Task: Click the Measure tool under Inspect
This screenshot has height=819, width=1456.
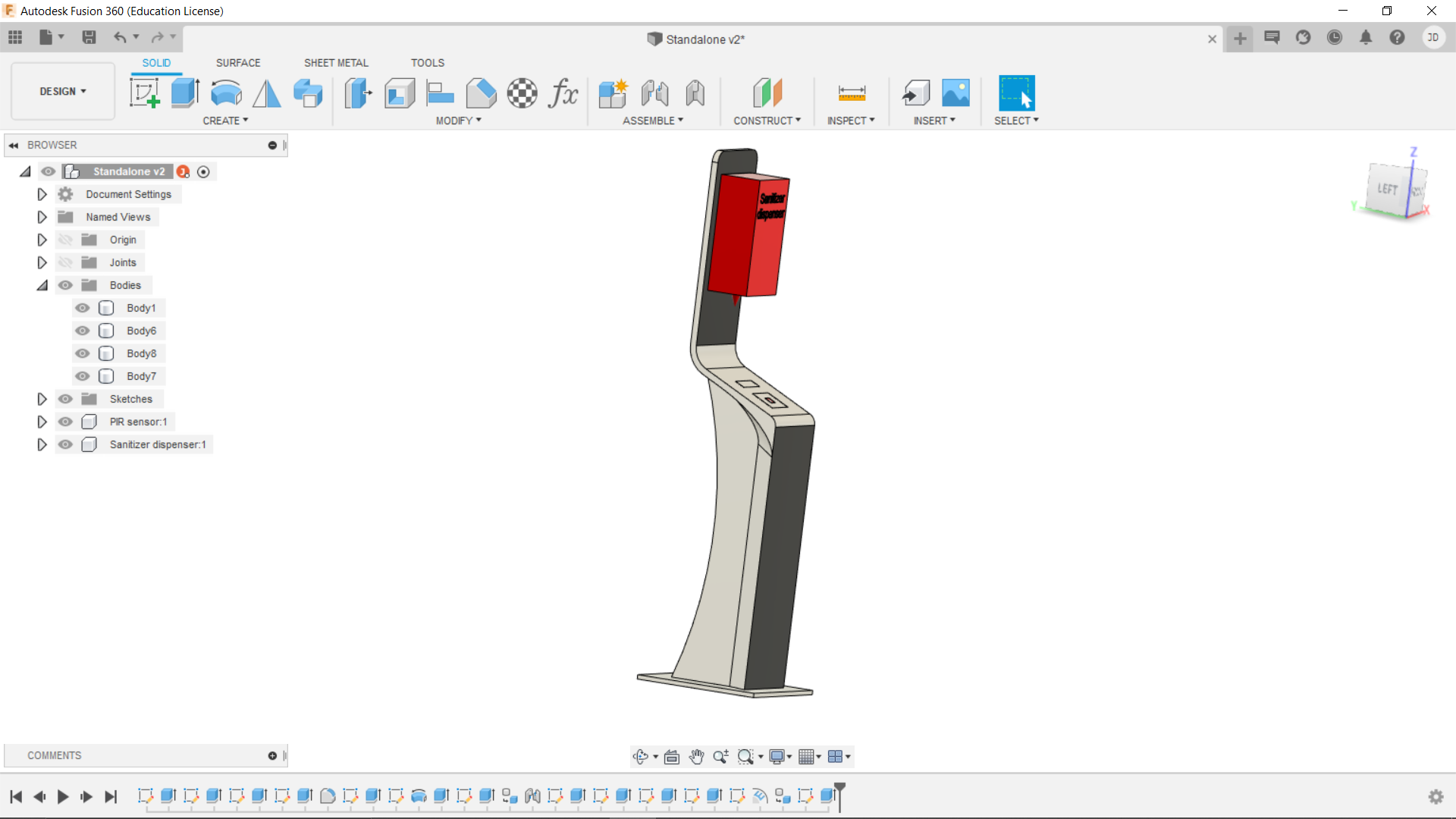Action: 852,93
